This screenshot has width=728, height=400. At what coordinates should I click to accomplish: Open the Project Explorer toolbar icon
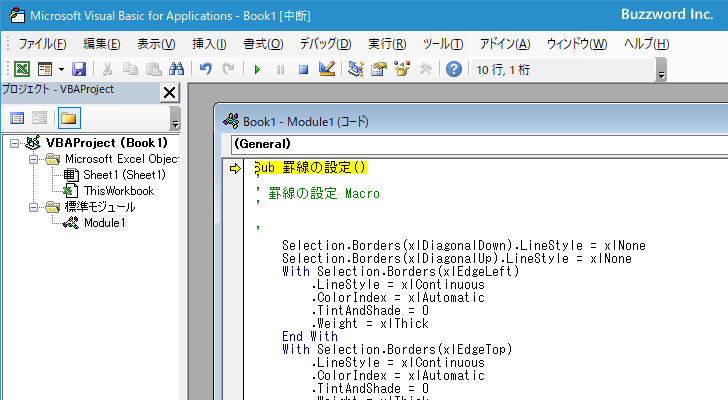pyautogui.click(x=356, y=69)
